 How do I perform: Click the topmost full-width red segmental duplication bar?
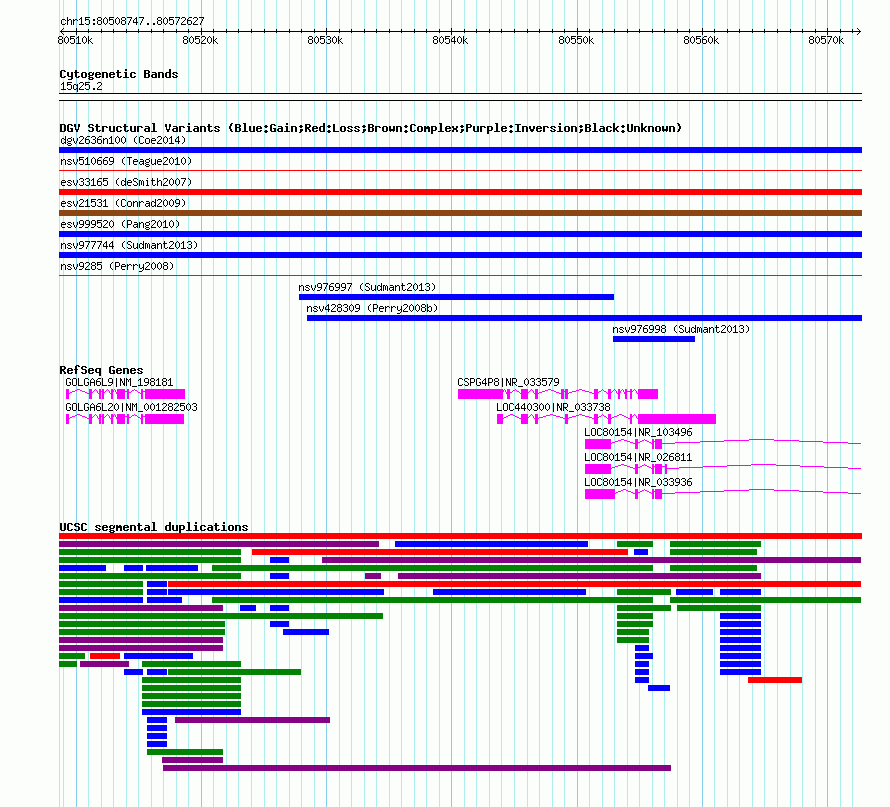460,536
